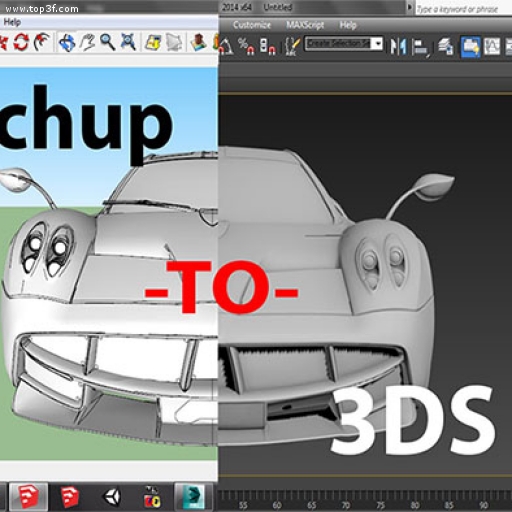Click the grayed-out Next view icon
Viewport: 512px width, 512px height.
pyautogui.click(x=174, y=43)
